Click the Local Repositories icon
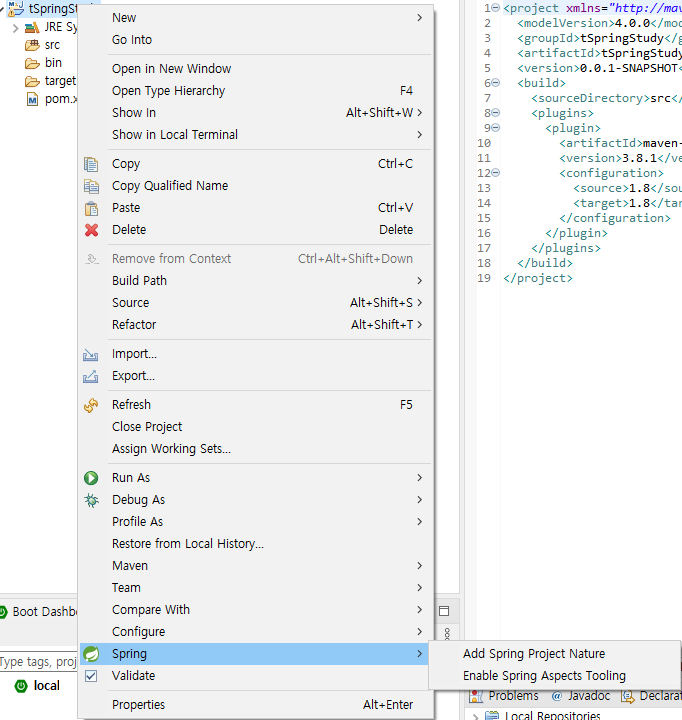Image resolution: width=682 pixels, height=720 pixels. (492, 715)
